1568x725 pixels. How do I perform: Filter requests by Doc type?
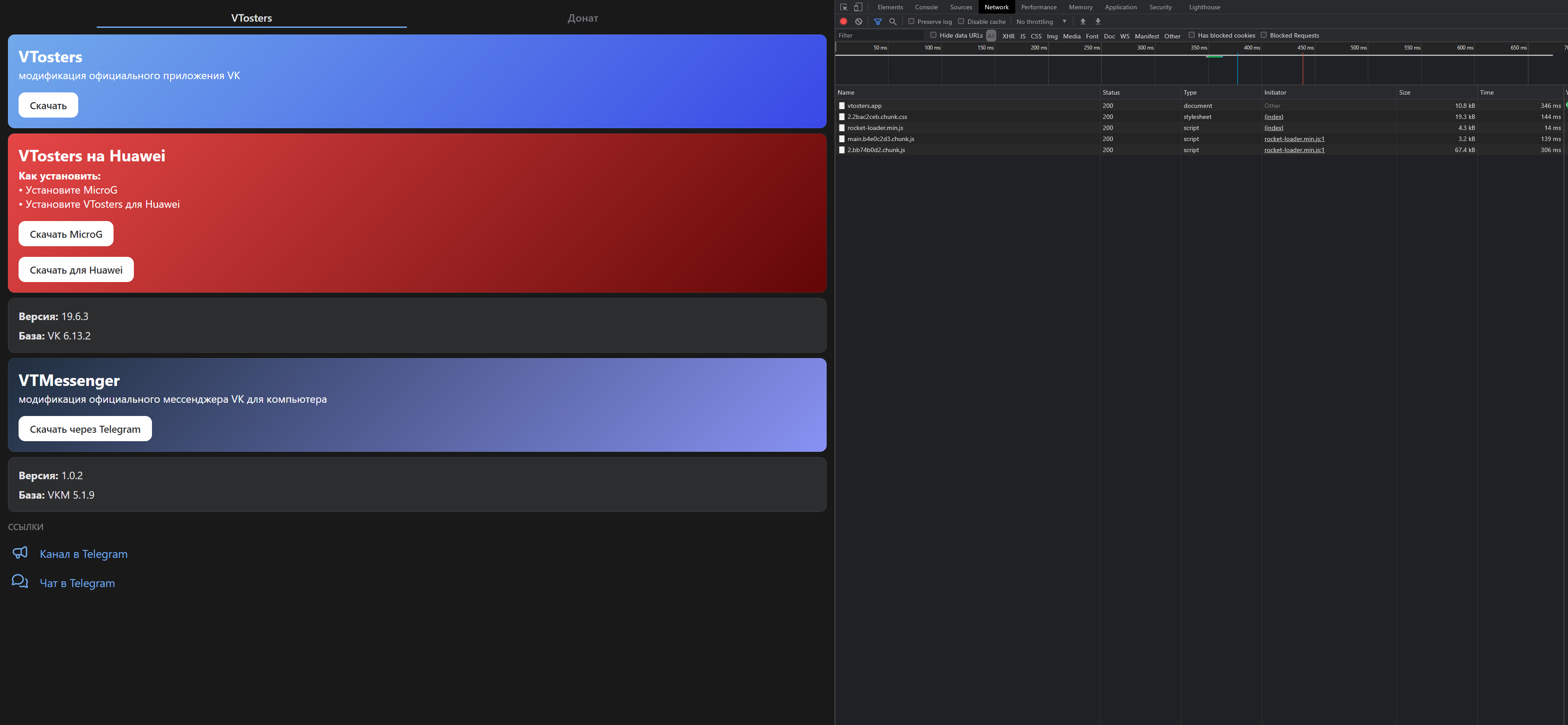tap(1110, 36)
